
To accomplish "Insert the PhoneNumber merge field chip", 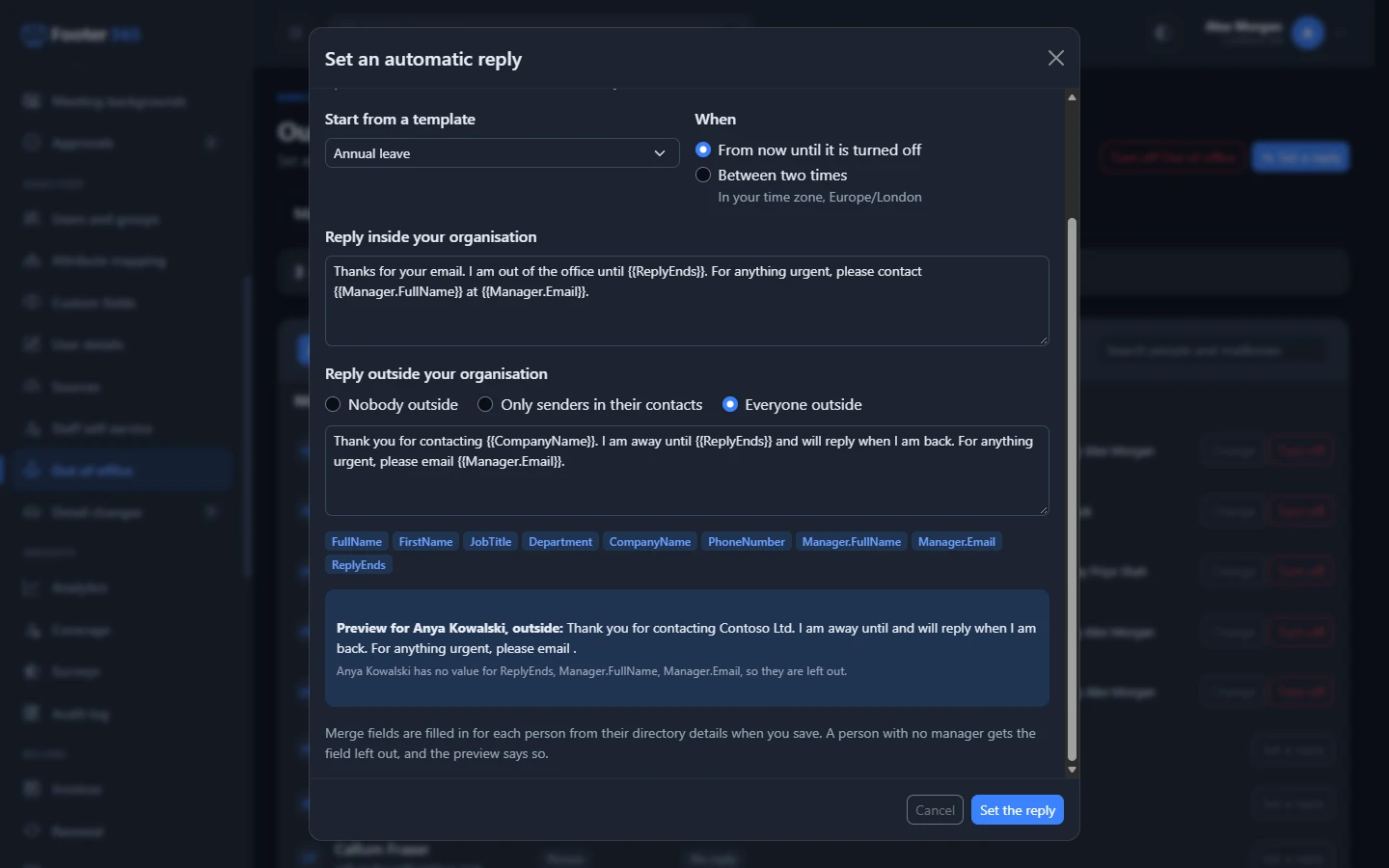I will [x=747, y=542].
